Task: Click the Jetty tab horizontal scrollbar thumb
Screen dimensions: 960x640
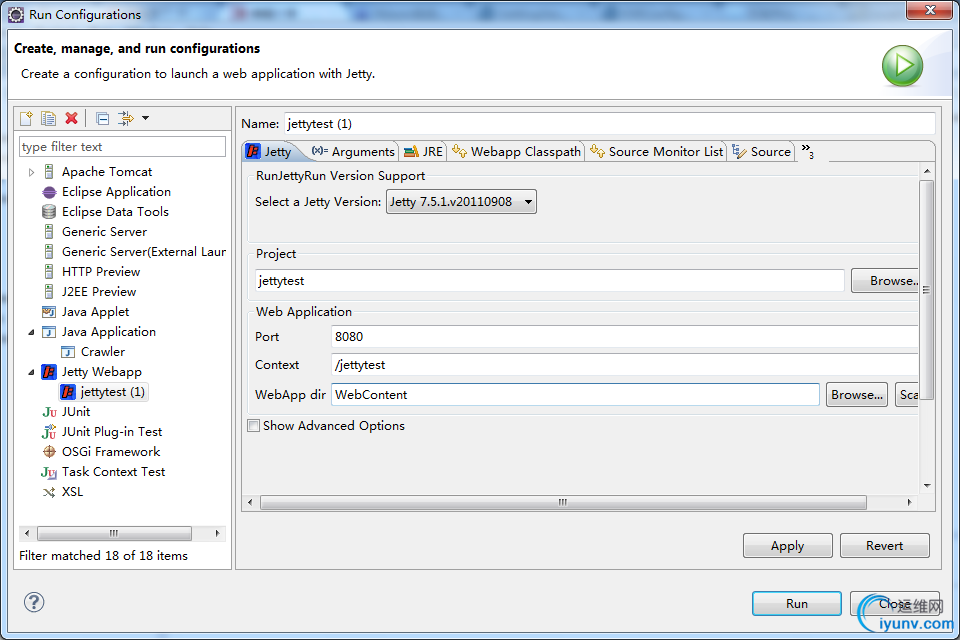Action: pyautogui.click(x=563, y=502)
